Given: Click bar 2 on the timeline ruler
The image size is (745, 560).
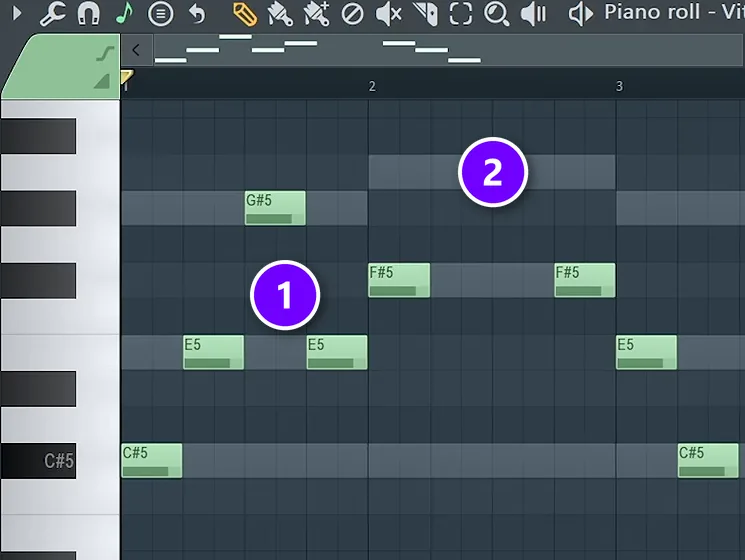Looking at the screenshot, I should (x=372, y=86).
